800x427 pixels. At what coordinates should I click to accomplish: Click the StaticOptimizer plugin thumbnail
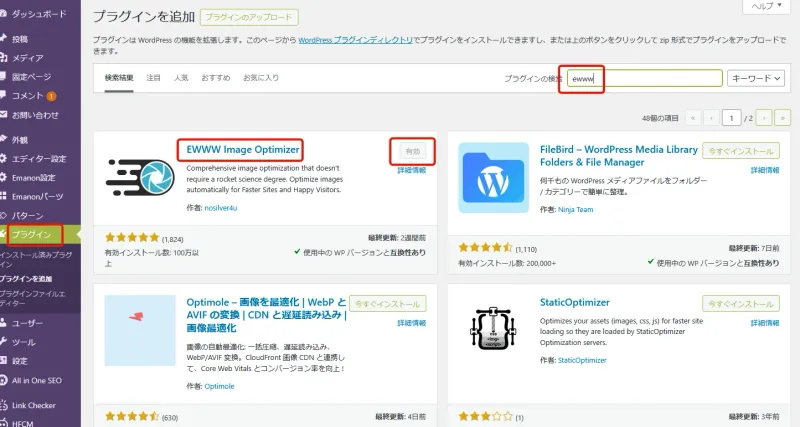pyautogui.click(x=493, y=329)
